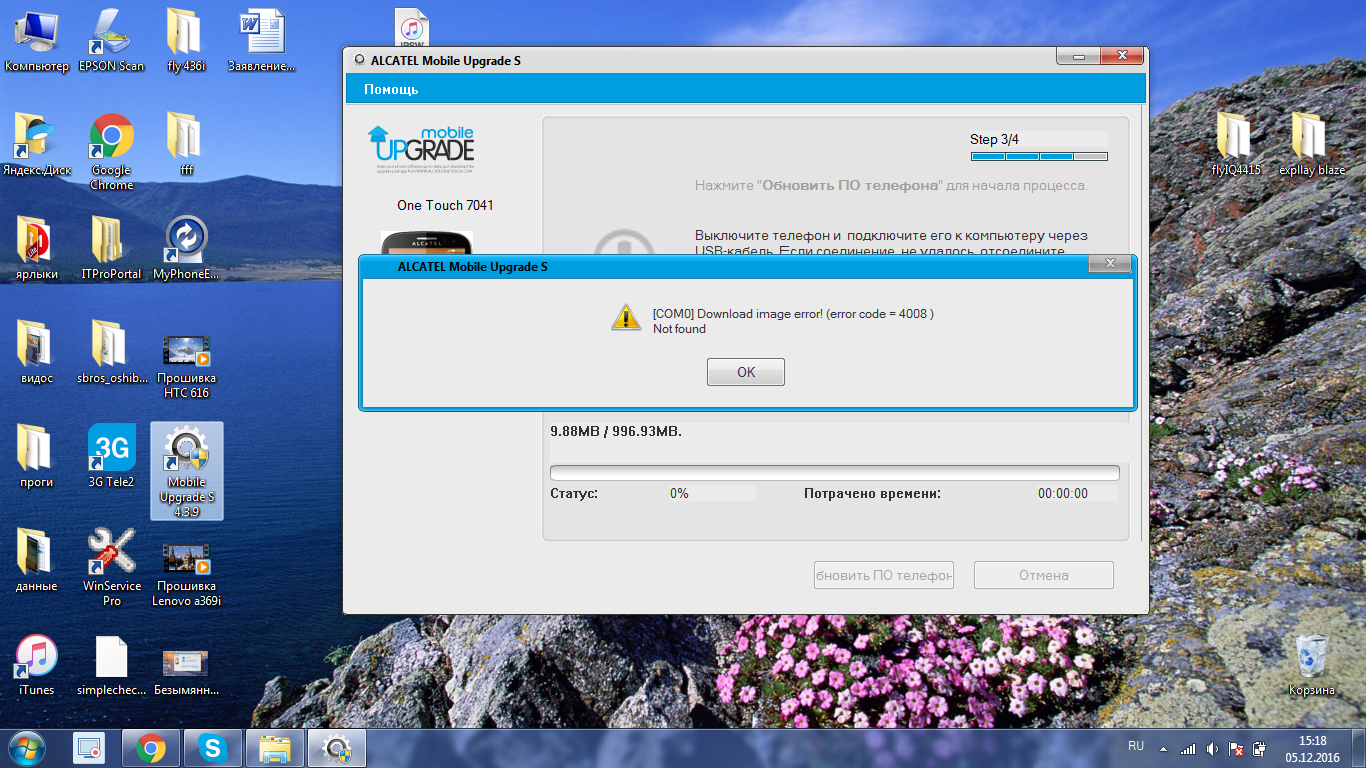Image resolution: width=1366 pixels, height=768 pixels.
Task: Click the RU language indicator
Action: coord(1136,747)
